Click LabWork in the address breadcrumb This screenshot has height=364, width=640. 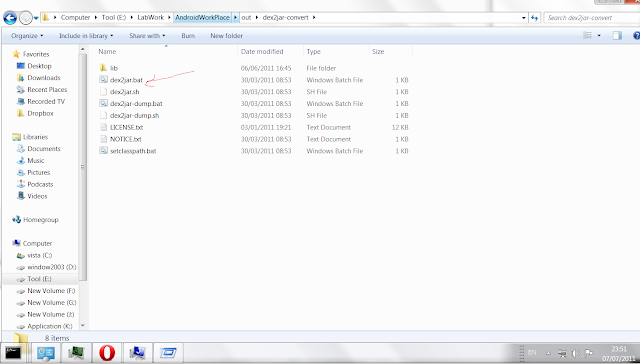click(150, 18)
